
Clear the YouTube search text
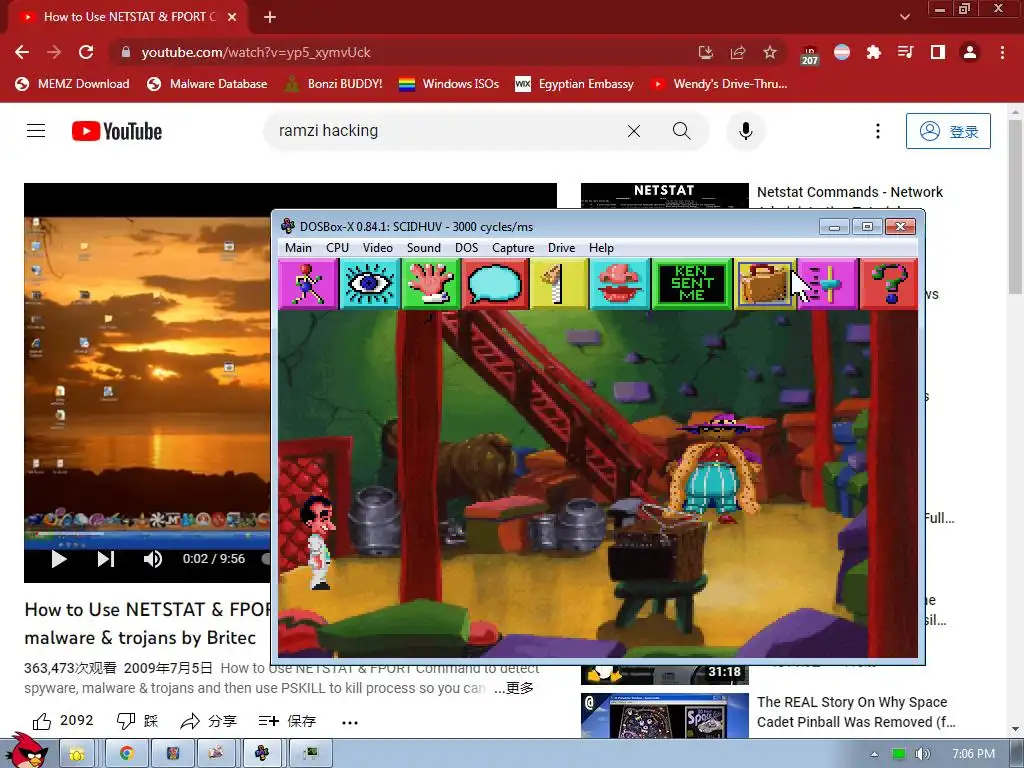(x=633, y=131)
